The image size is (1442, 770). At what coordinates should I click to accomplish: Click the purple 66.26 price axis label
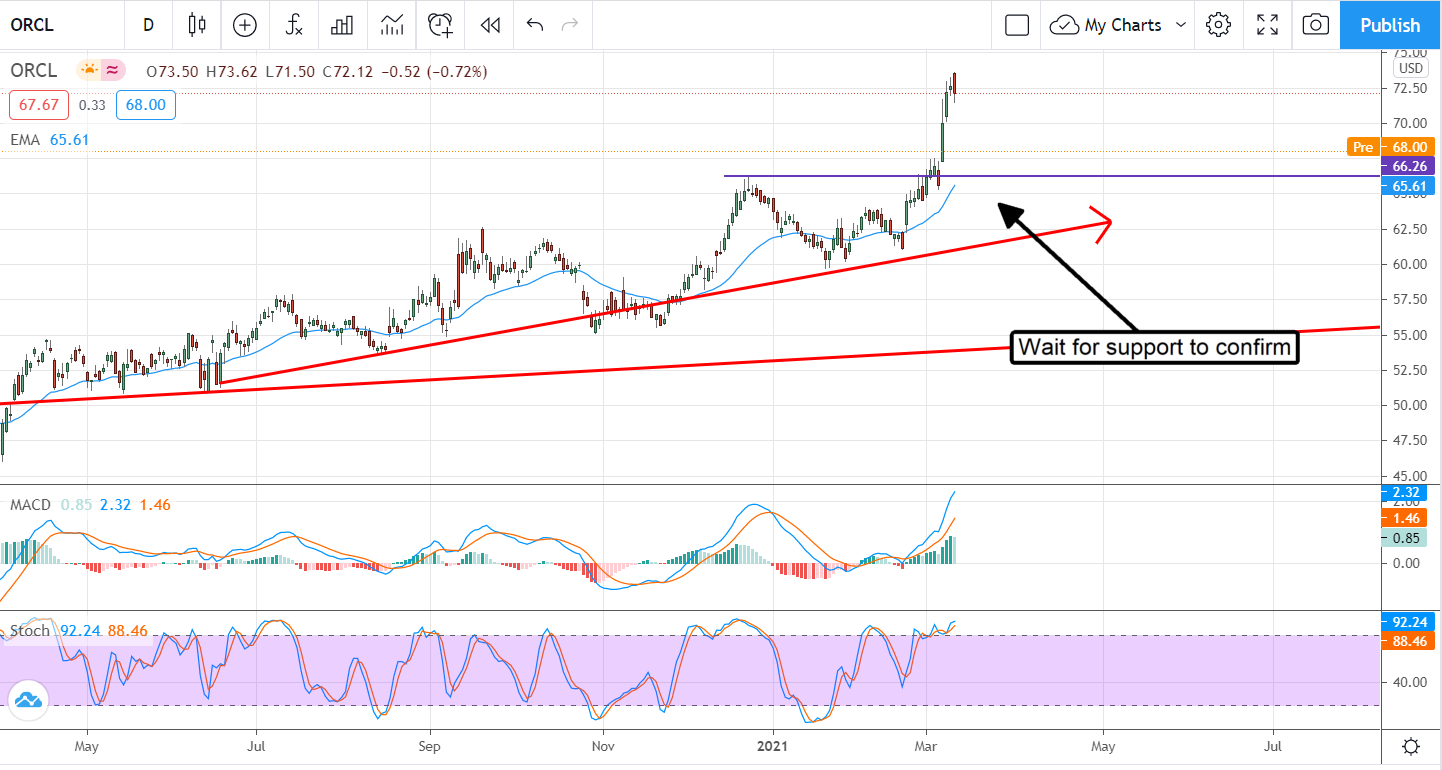click(x=1408, y=166)
